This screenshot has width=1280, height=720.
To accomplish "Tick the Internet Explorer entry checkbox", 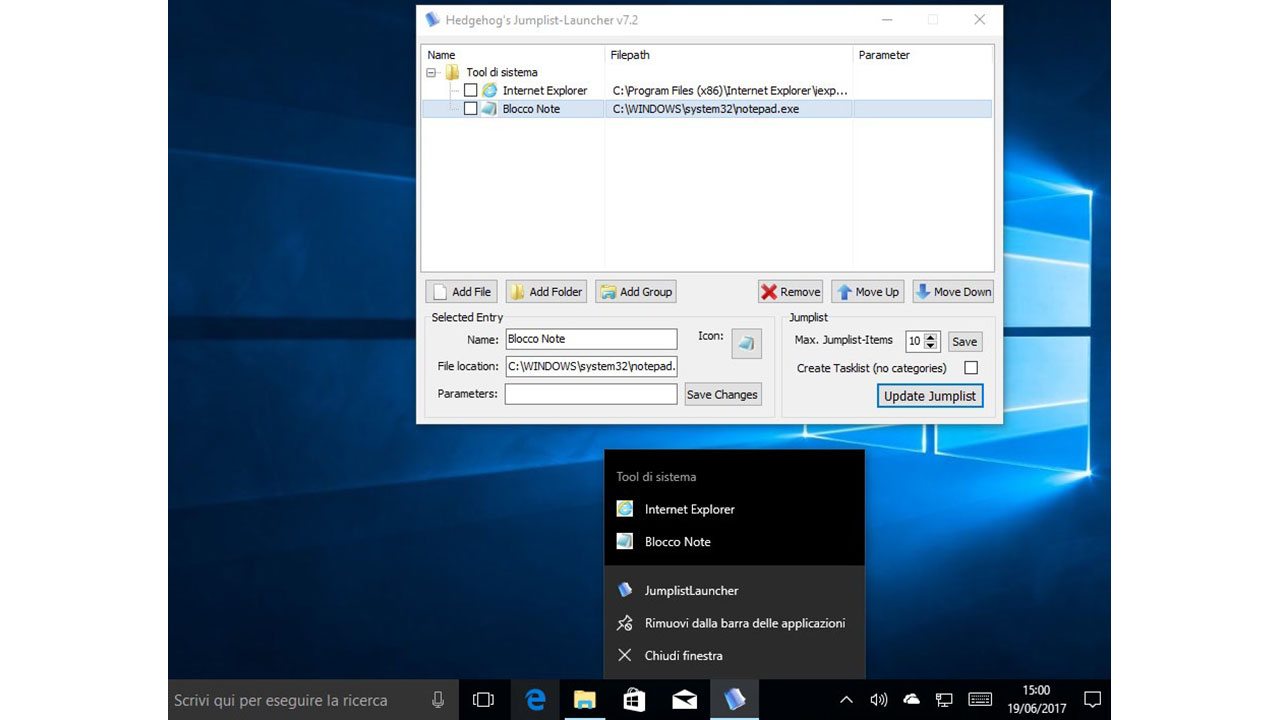I will click(470, 91).
